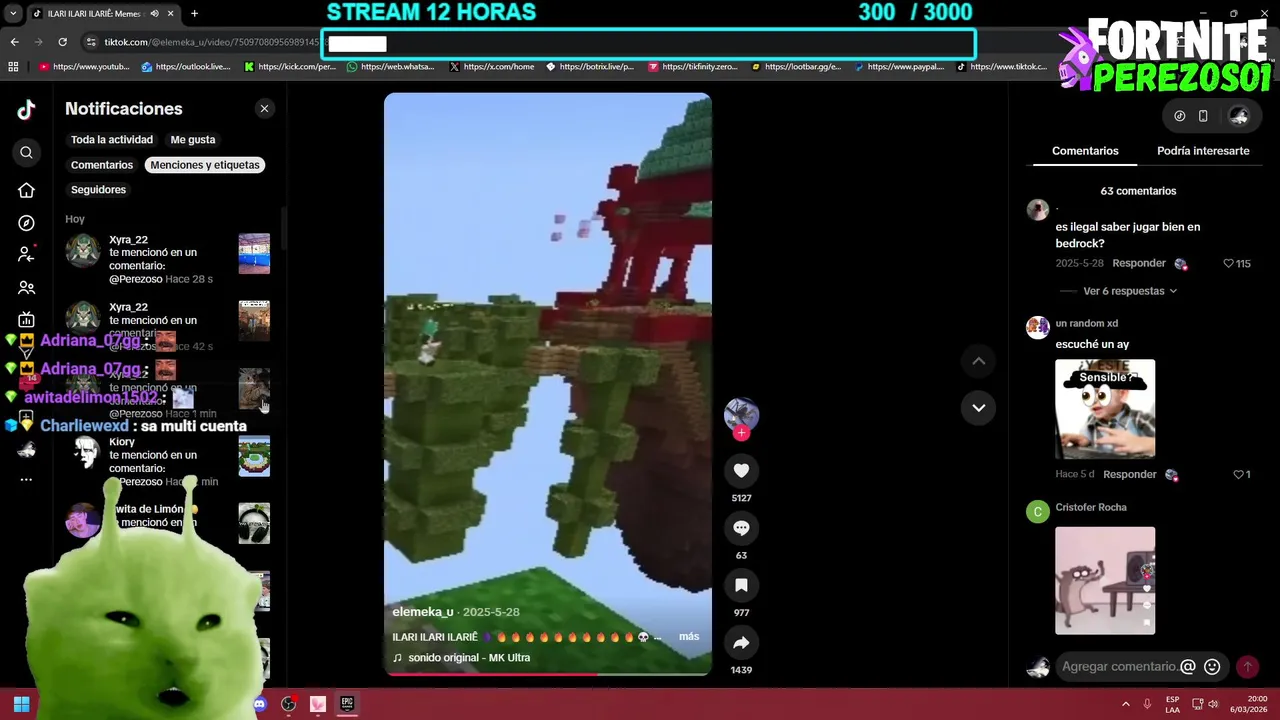Select the Menciones y etiquetas filter

[x=205, y=165]
